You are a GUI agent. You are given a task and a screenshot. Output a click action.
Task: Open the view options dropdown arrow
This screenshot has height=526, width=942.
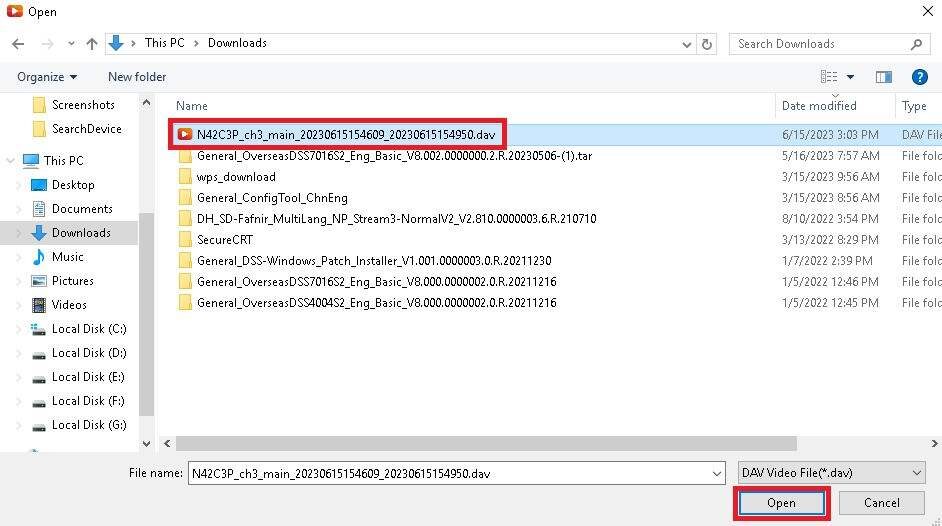coord(850,77)
